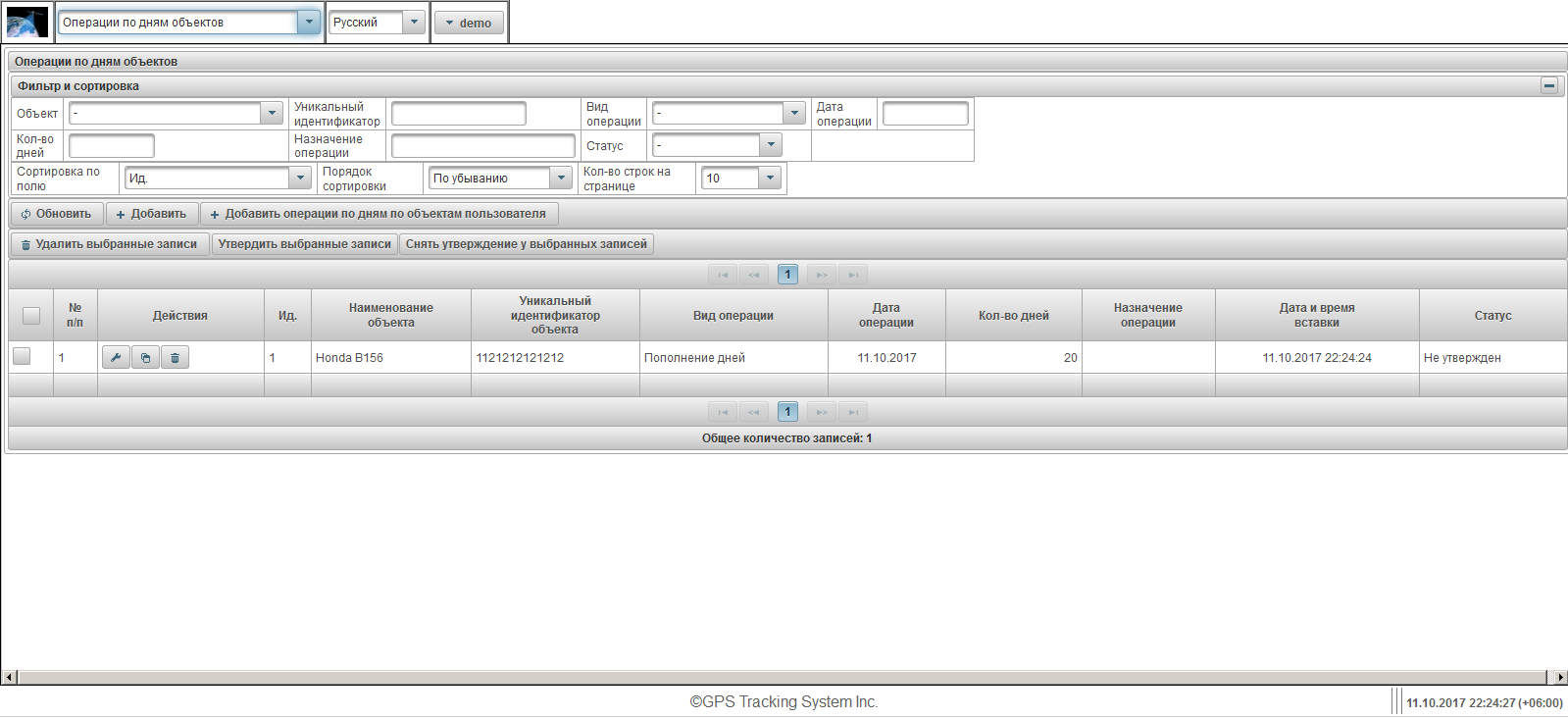Click the wrench edit icon for Honda B156
The image size is (1568, 718).
click(116, 358)
